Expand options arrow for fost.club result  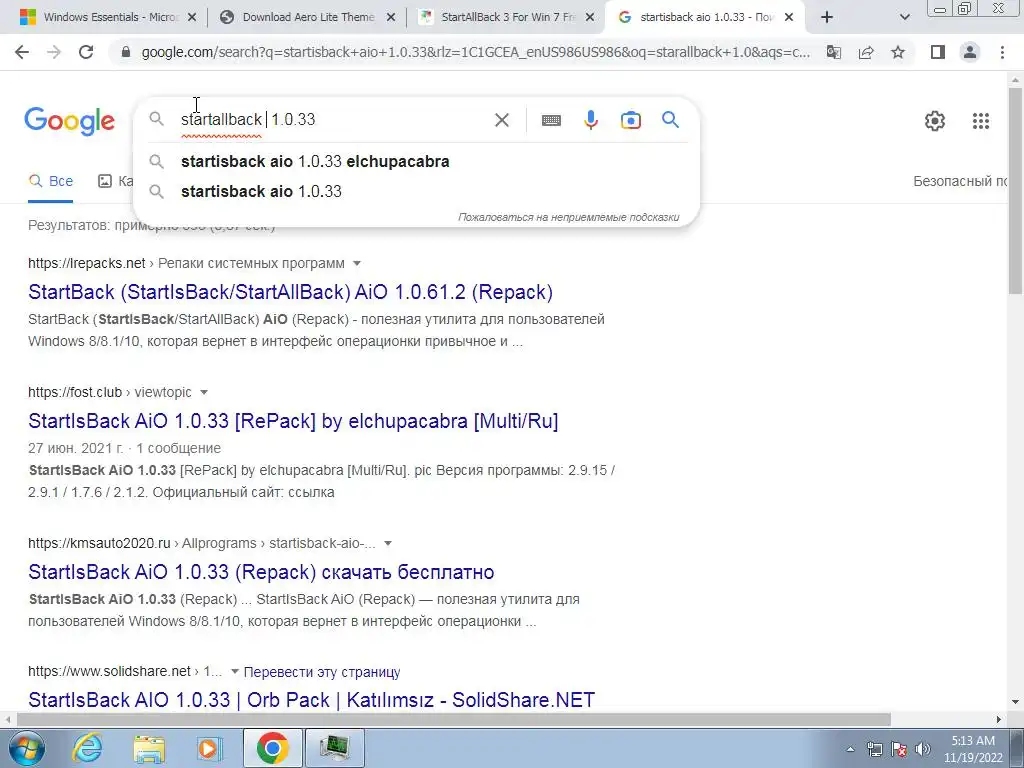(204, 392)
